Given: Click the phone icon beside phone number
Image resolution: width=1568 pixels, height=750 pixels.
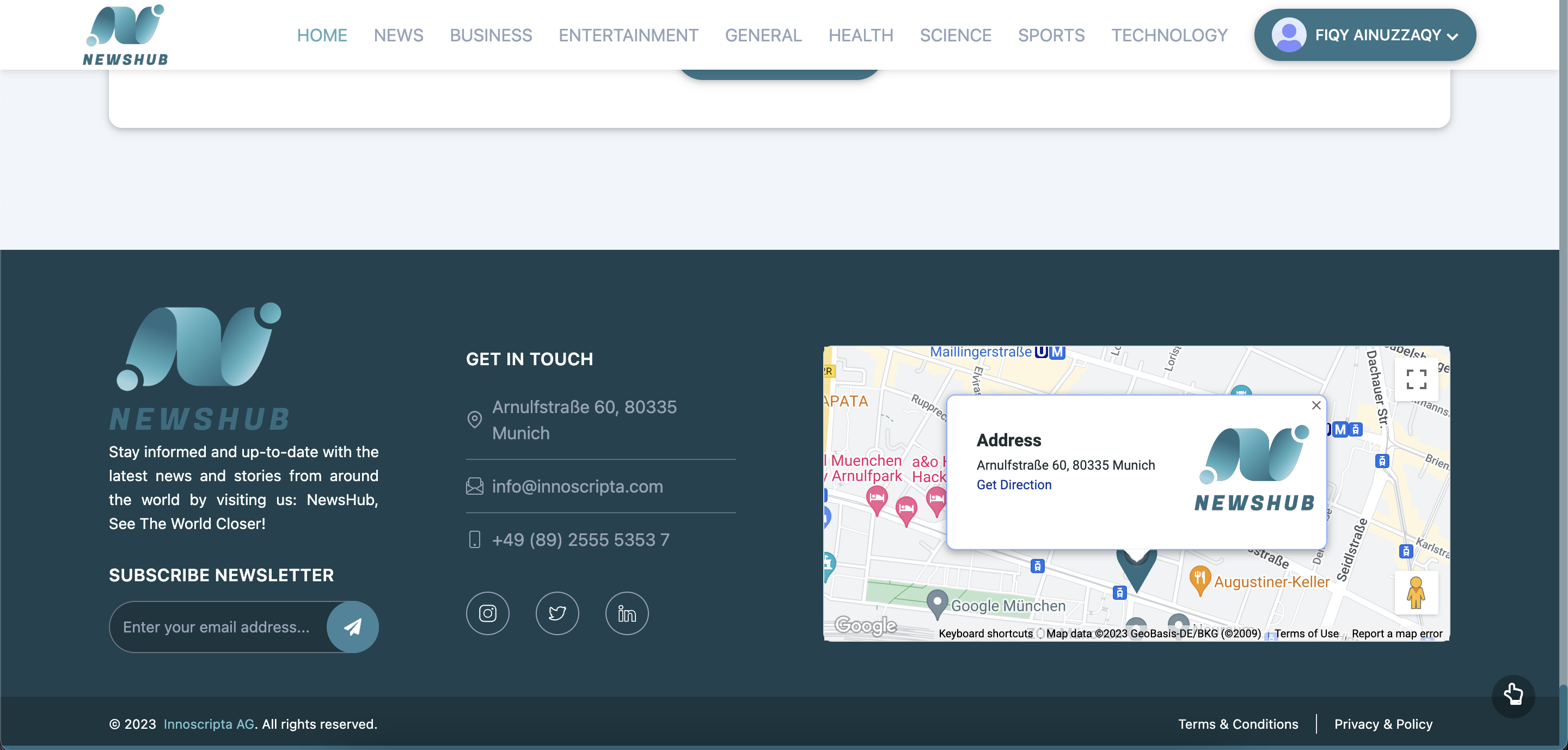Looking at the screenshot, I should pyautogui.click(x=475, y=539).
